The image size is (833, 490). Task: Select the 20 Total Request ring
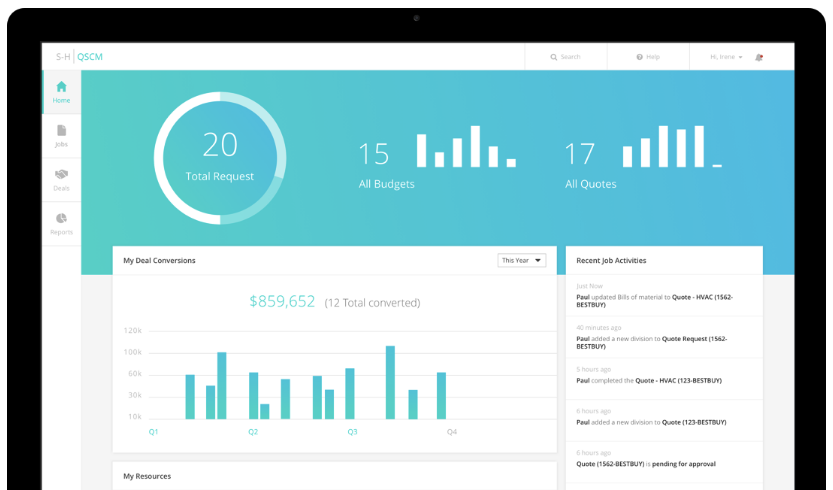pyautogui.click(x=220, y=158)
